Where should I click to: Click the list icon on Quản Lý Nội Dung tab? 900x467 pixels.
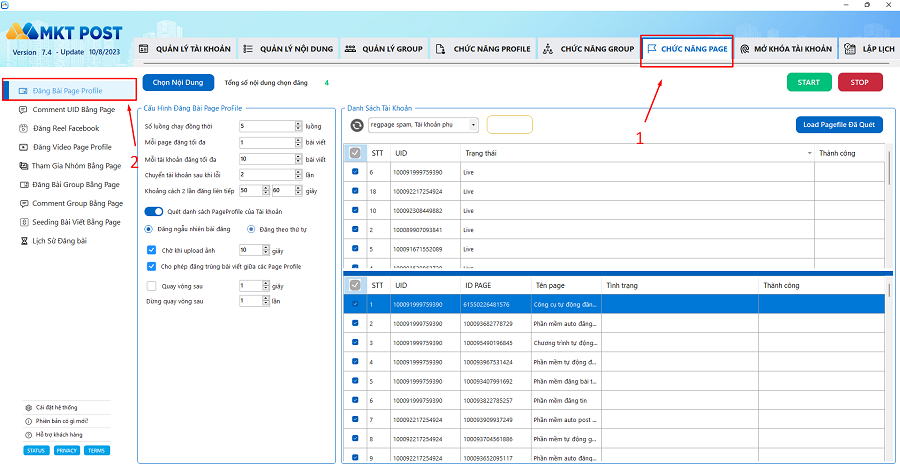(248, 49)
